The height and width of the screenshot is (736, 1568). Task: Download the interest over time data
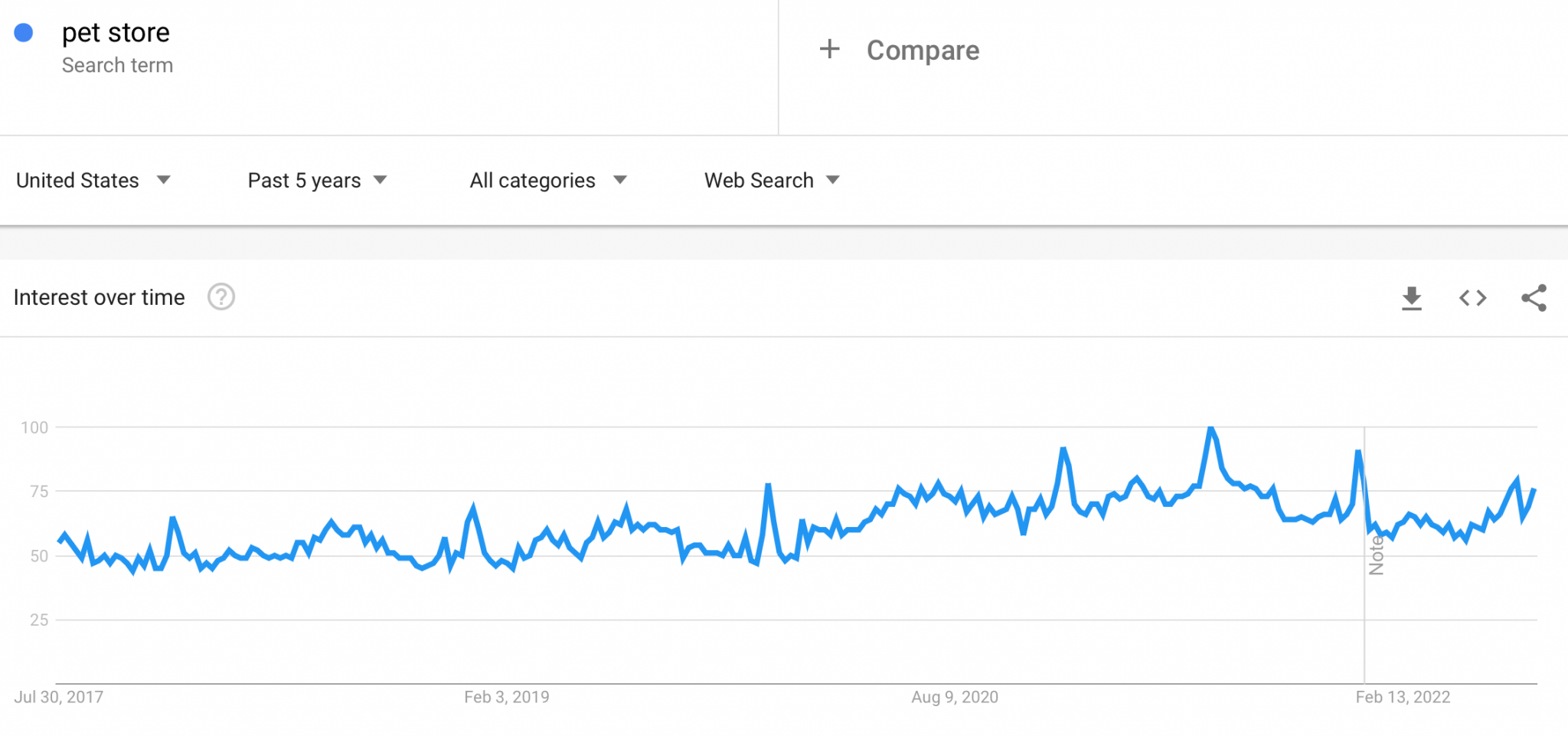click(x=1411, y=298)
